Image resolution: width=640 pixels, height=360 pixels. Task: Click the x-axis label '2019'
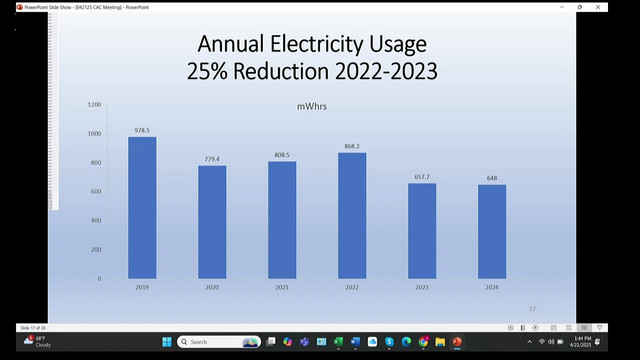pyautogui.click(x=142, y=287)
